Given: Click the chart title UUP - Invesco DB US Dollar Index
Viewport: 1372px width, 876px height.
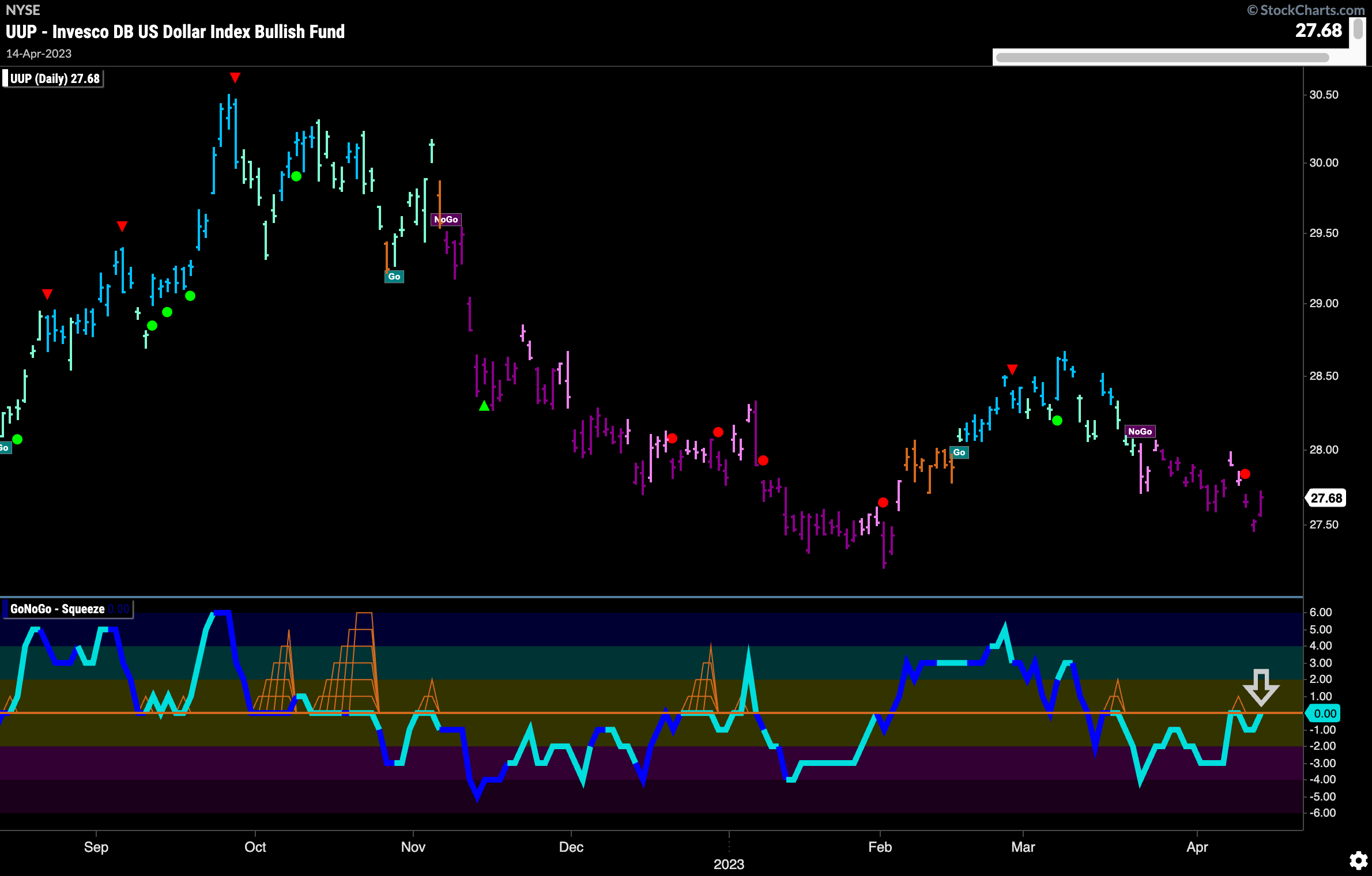Looking at the screenshot, I should click(x=175, y=31).
